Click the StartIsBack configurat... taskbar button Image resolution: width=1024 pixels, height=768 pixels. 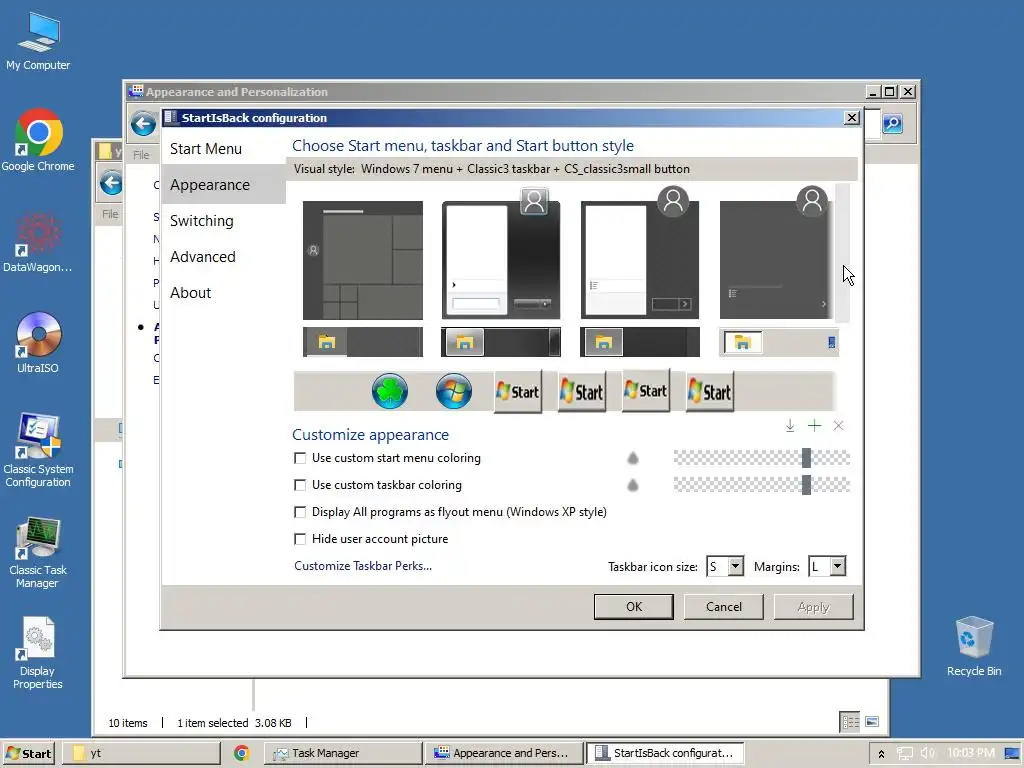pos(665,753)
